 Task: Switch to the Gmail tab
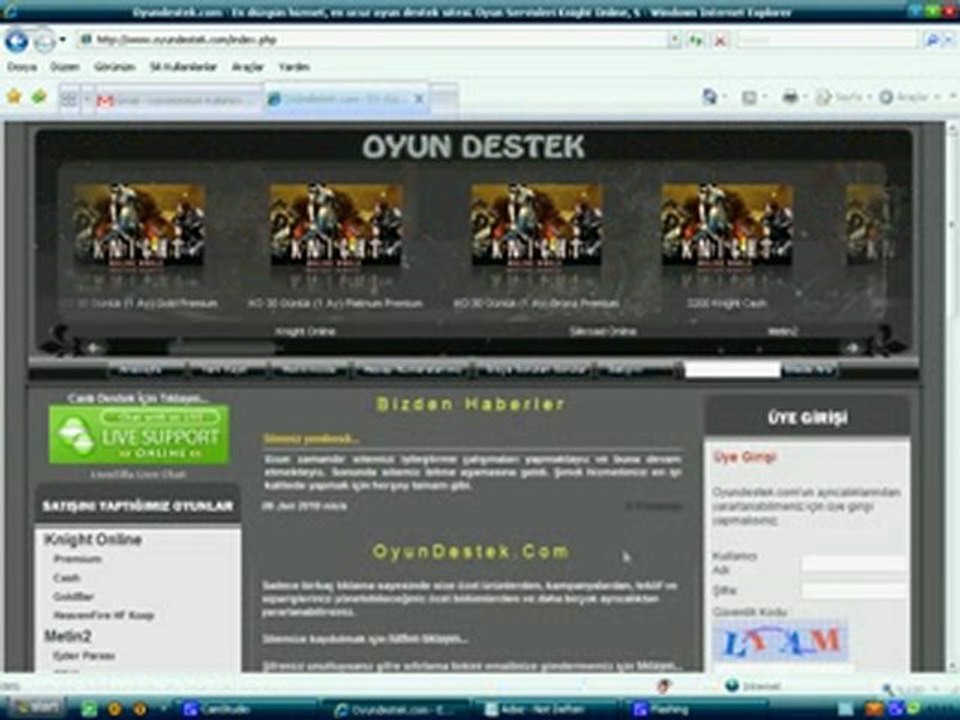[179, 99]
